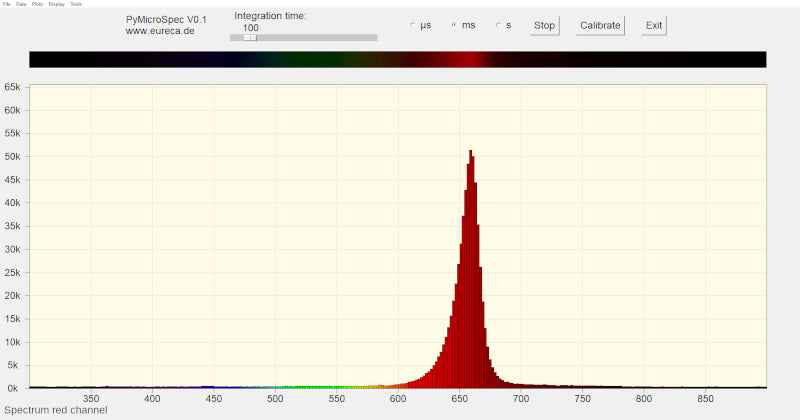The width and height of the screenshot is (800, 420).
Task: Open the Display menu
Action: tap(56, 4)
